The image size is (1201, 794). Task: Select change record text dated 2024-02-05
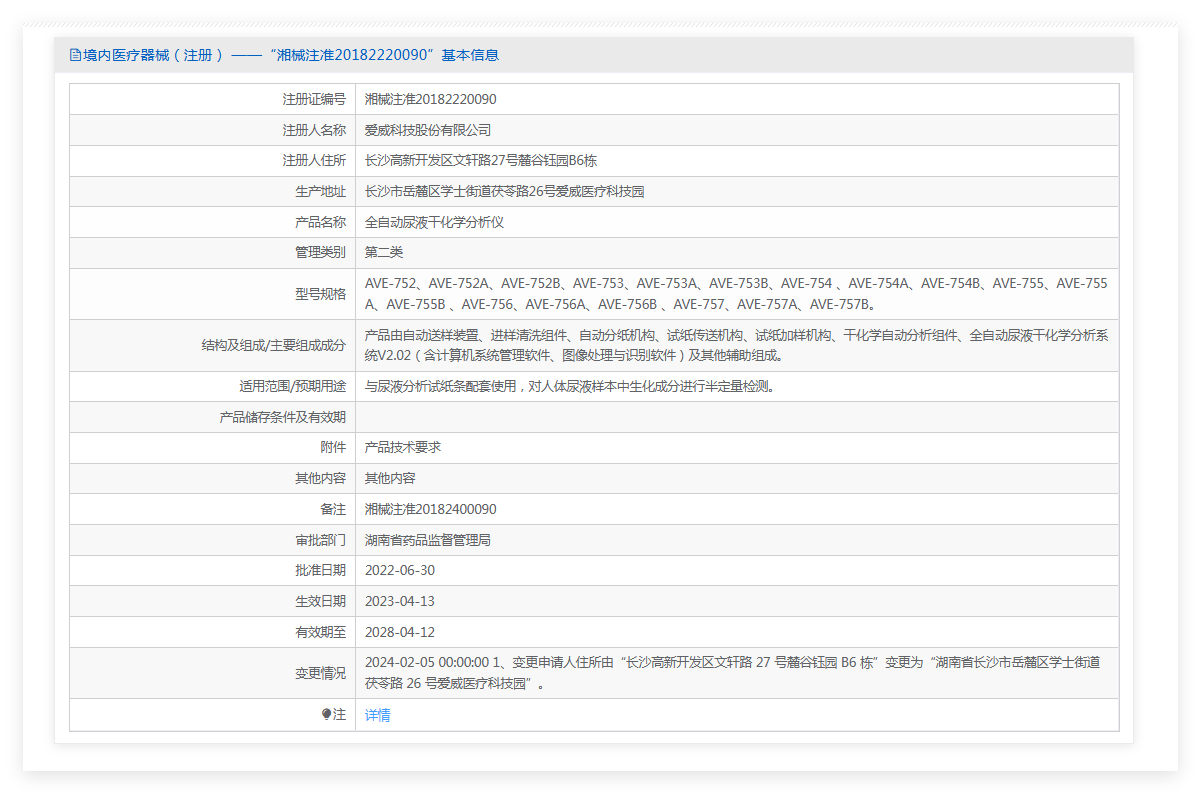733,673
